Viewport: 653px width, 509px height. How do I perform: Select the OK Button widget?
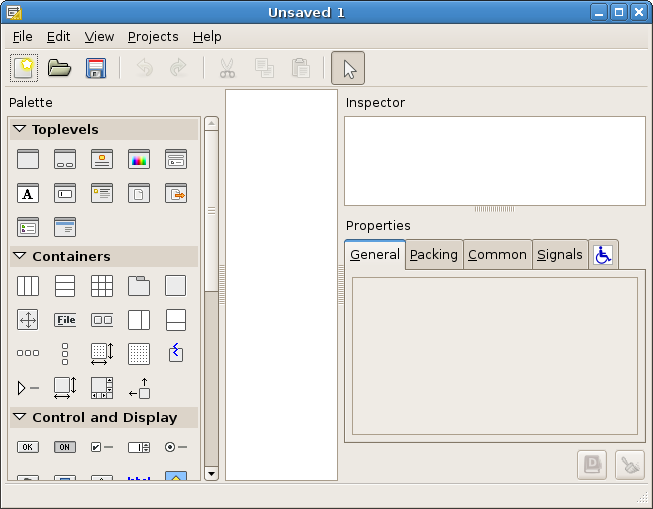(28, 447)
